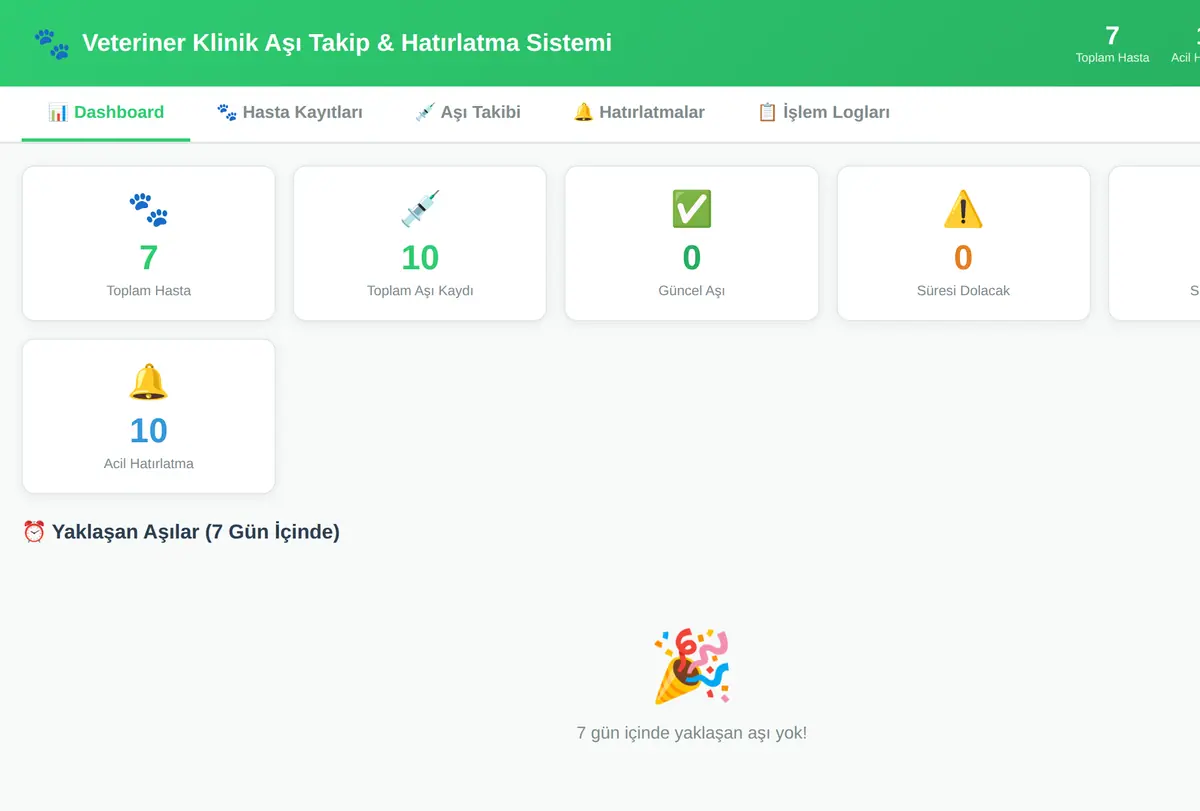Viewport: 1200px width, 811px height.
Task: Click the "7 gün içinde yaklaşan aşı yok!" message
Action: point(692,733)
